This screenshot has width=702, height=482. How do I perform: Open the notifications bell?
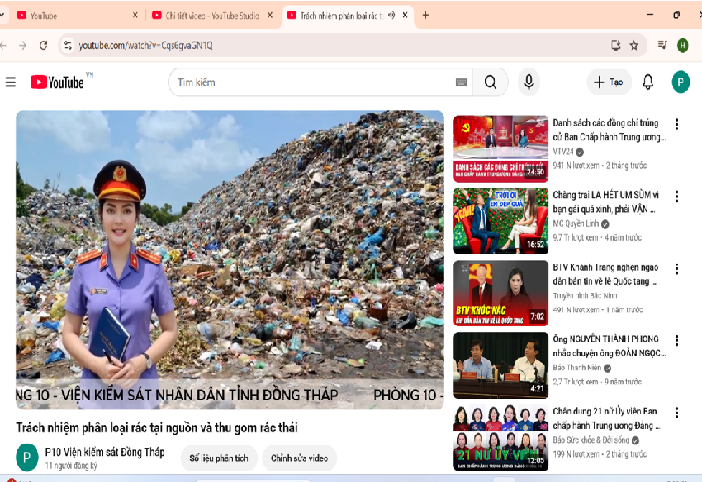(648, 82)
